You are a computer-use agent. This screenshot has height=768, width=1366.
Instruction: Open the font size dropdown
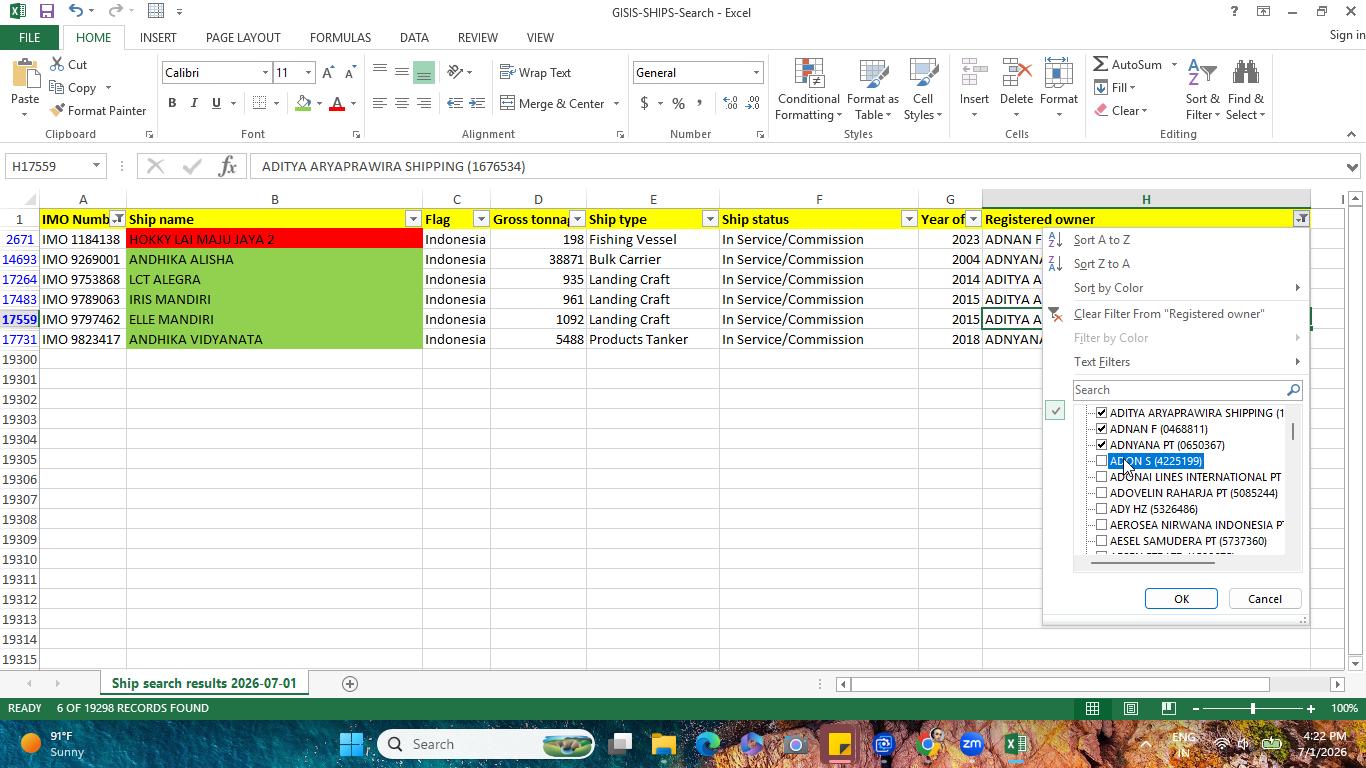click(309, 73)
